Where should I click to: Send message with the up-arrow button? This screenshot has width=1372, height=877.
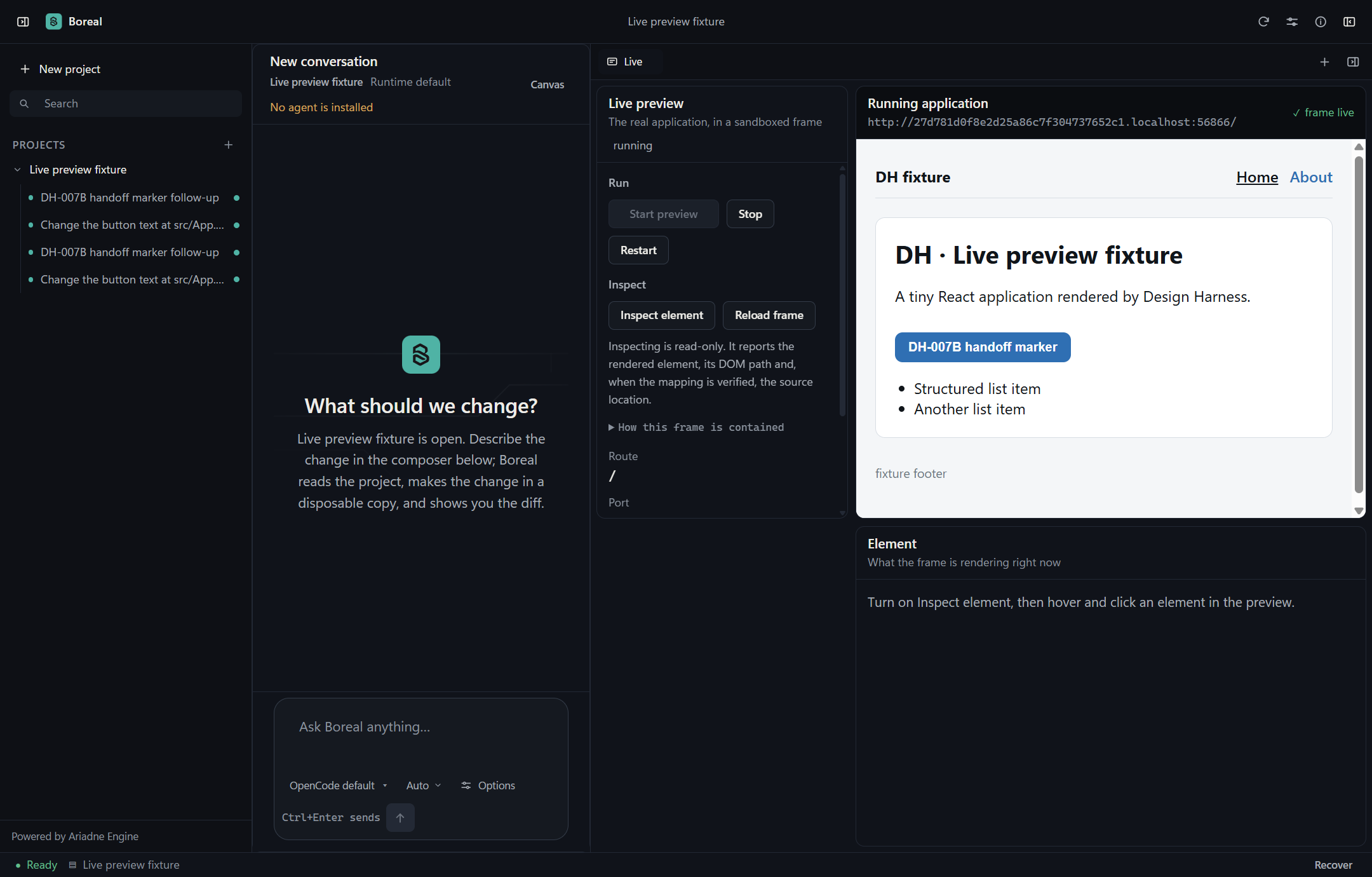[x=400, y=818]
